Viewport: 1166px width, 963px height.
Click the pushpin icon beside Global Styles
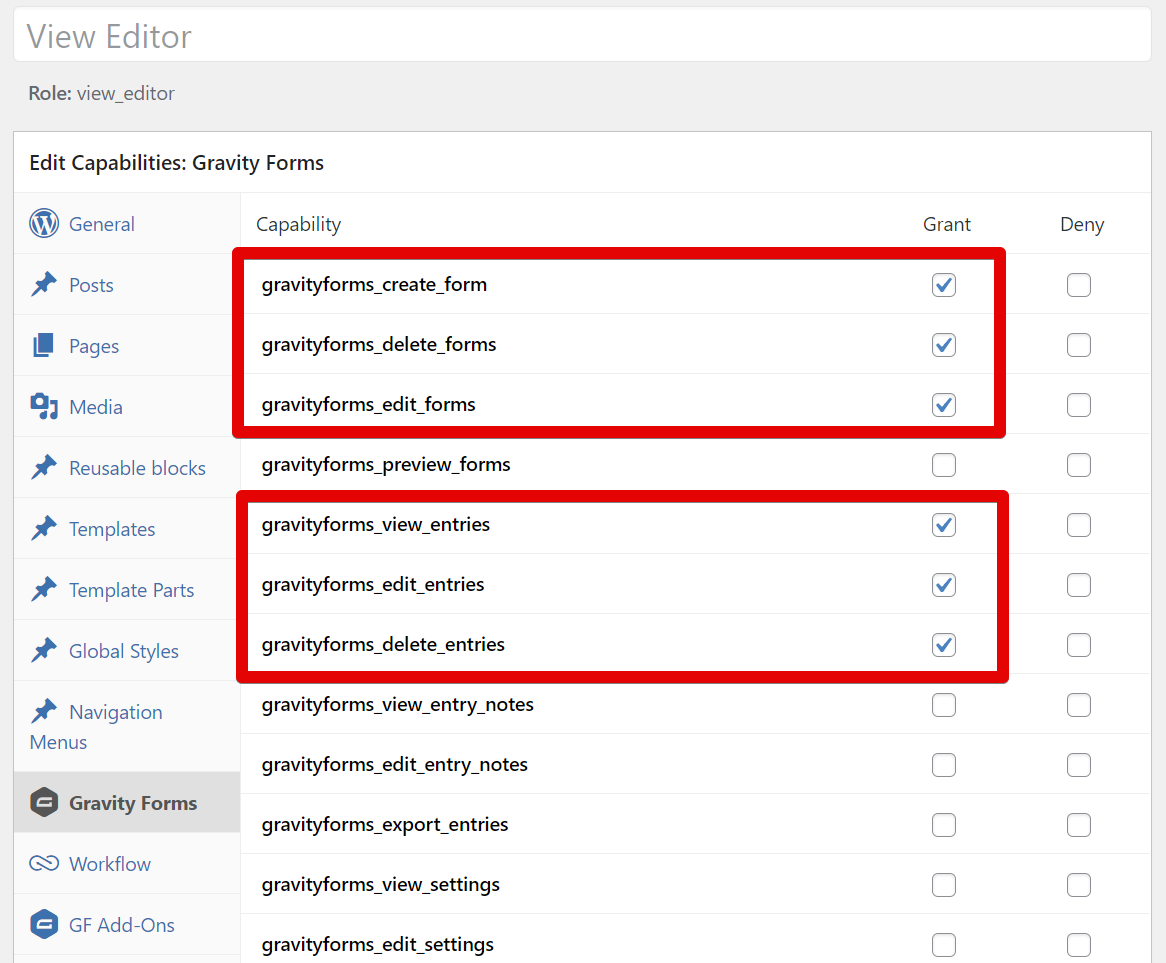[44, 651]
